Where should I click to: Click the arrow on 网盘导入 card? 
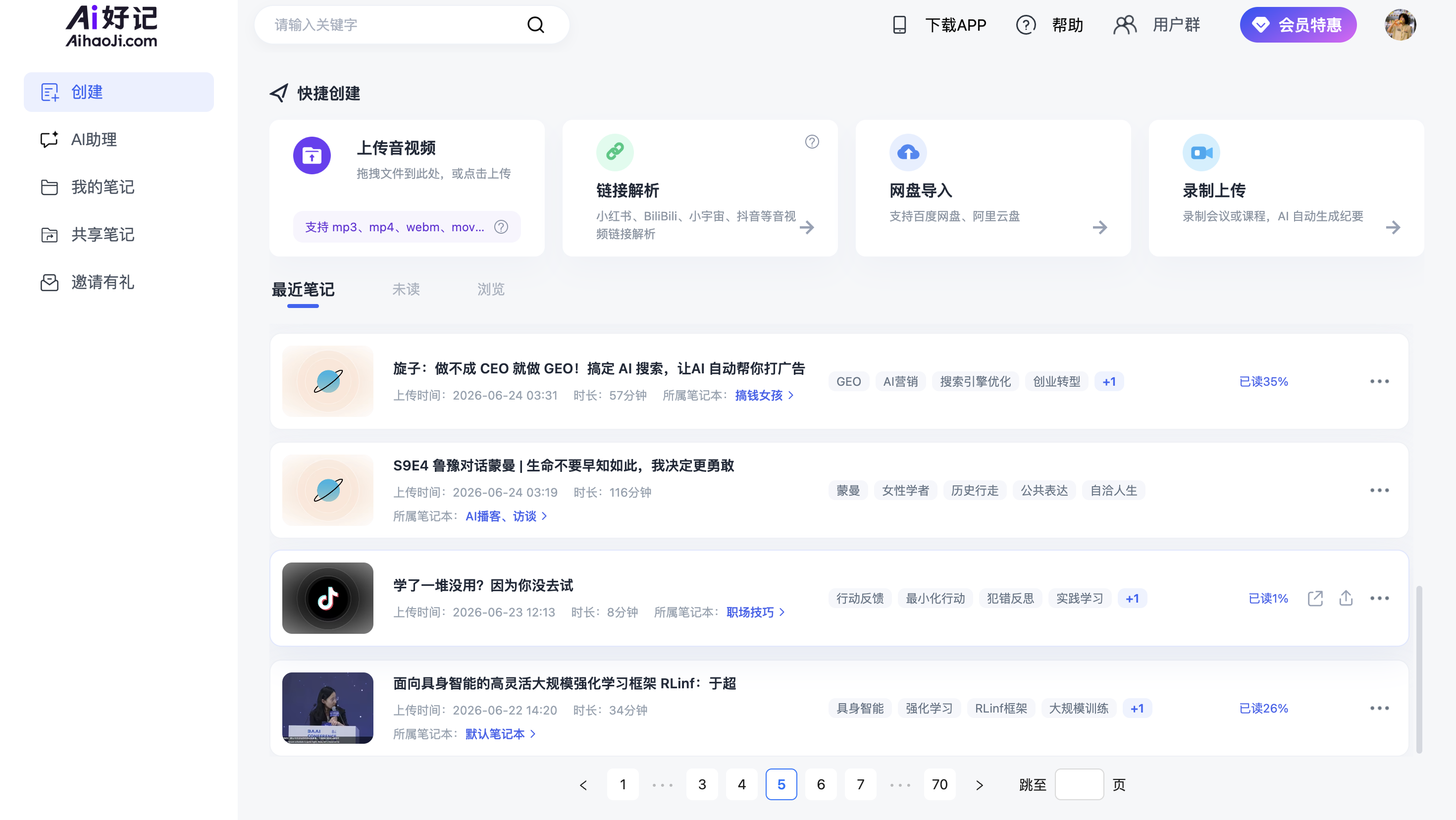(1099, 227)
